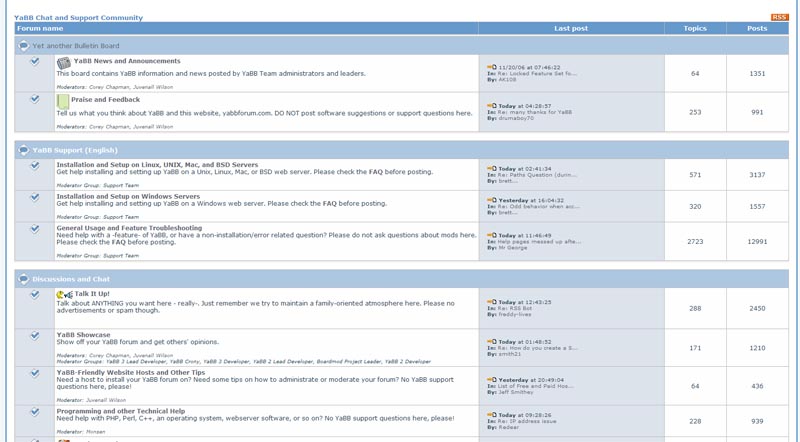Open last post Re: RSS Bot
Image resolution: width=800 pixels, height=442 pixels.
pos(515,308)
